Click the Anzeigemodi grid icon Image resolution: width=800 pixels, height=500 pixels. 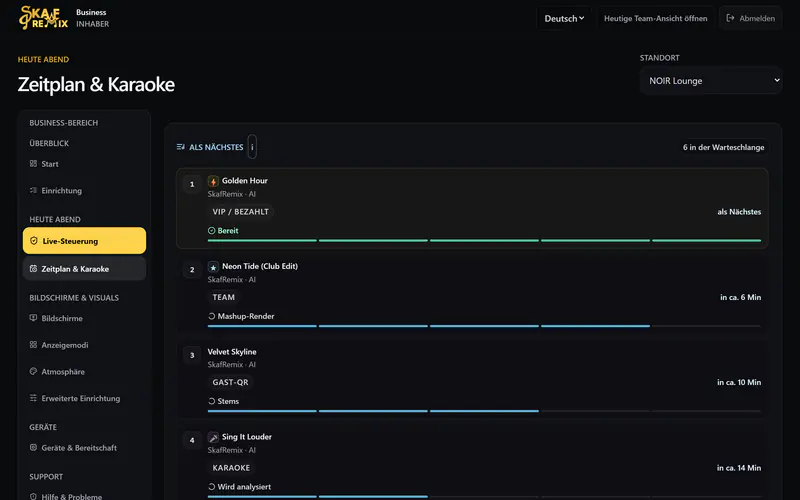pyautogui.click(x=33, y=345)
